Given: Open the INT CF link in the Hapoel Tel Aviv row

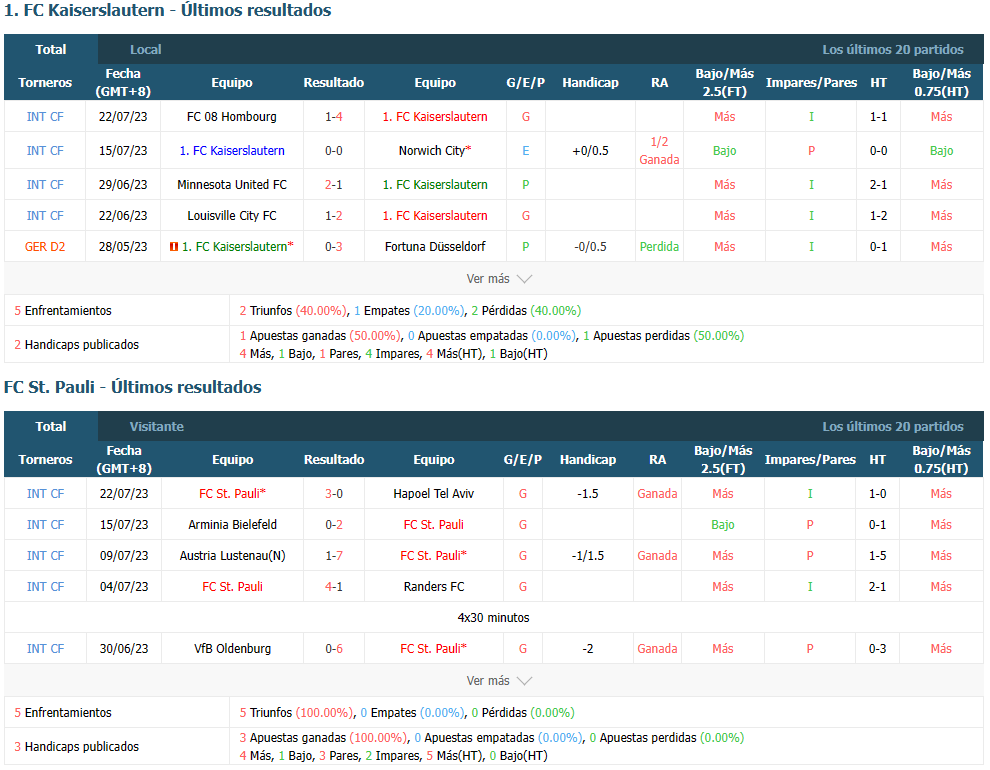Looking at the screenshot, I should pos(45,494).
